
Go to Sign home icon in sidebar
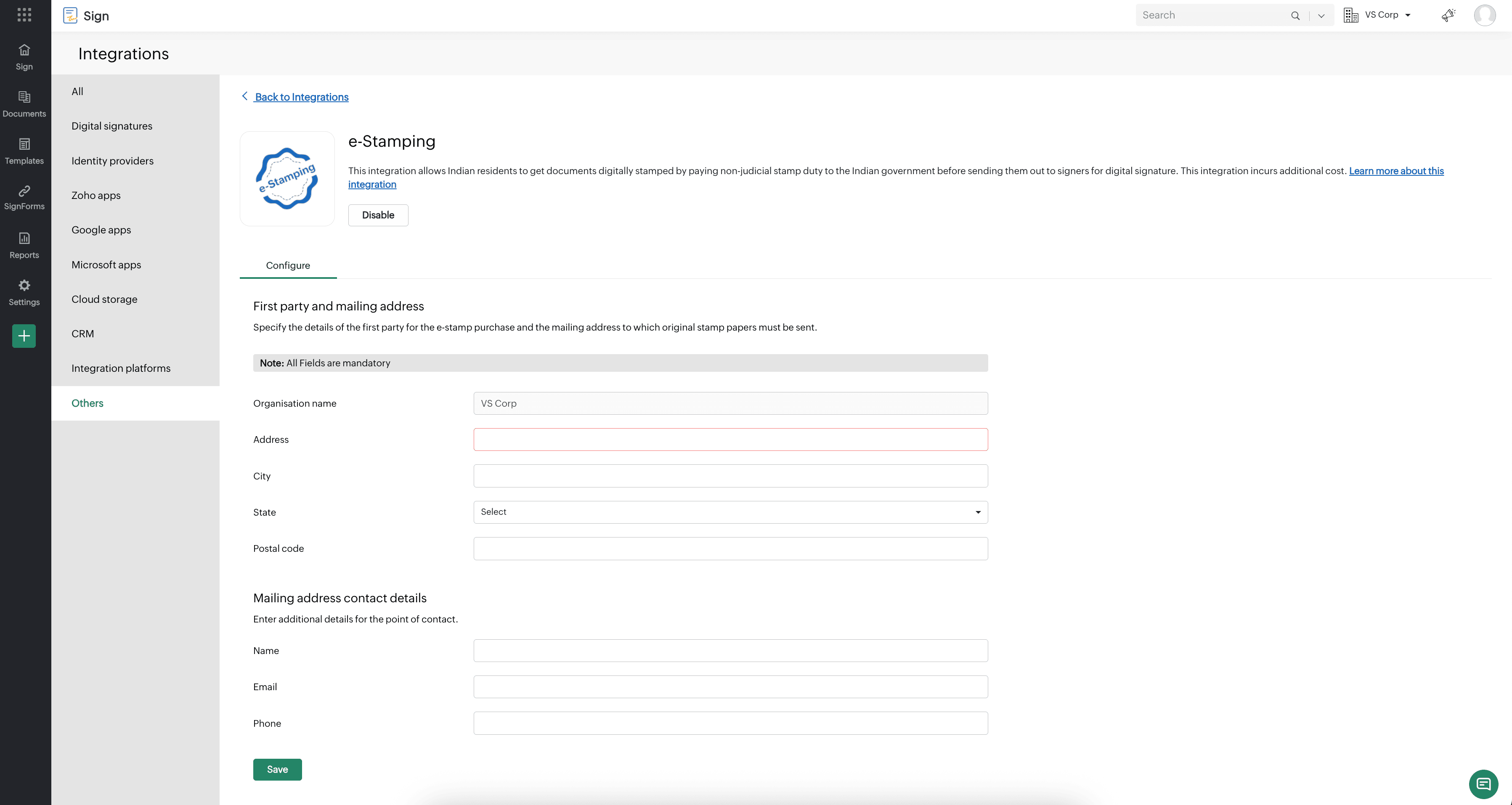[24, 56]
